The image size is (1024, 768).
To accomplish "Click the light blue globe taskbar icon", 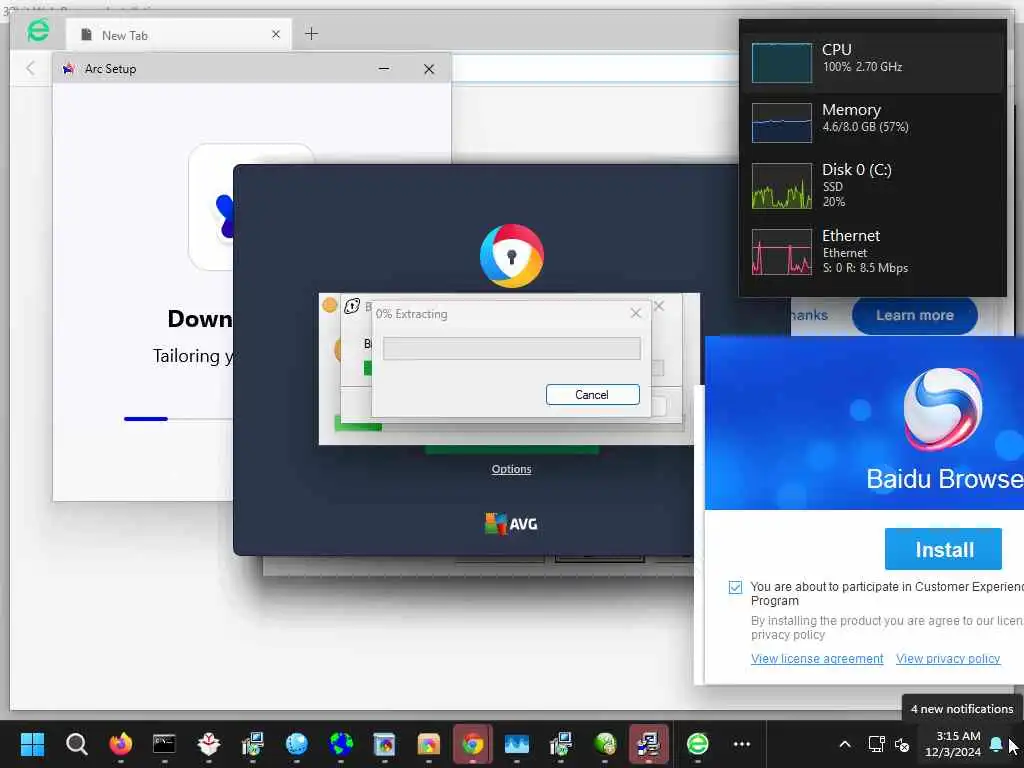I will [x=296, y=744].
